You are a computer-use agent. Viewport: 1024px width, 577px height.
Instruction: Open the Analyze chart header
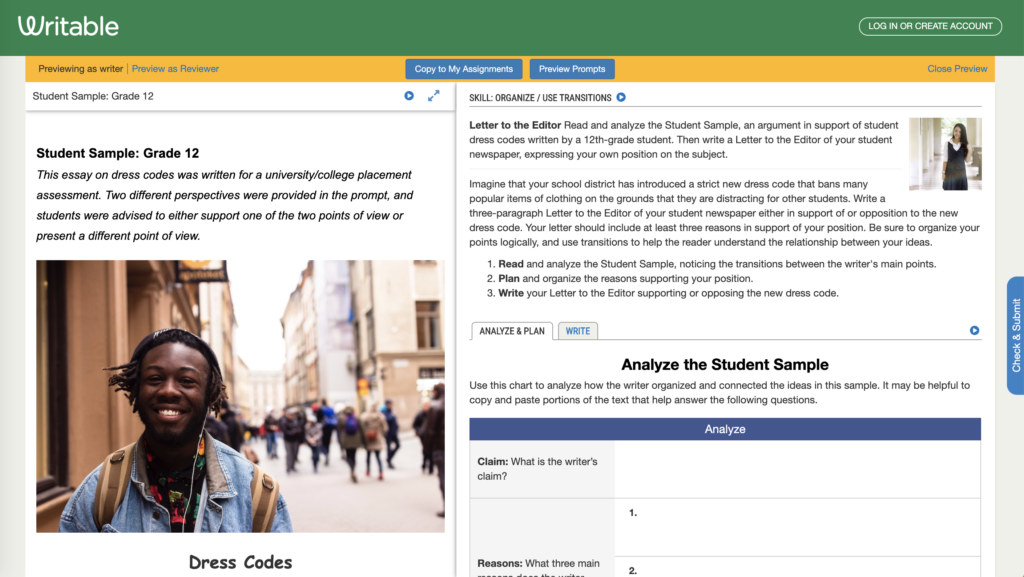723,428
